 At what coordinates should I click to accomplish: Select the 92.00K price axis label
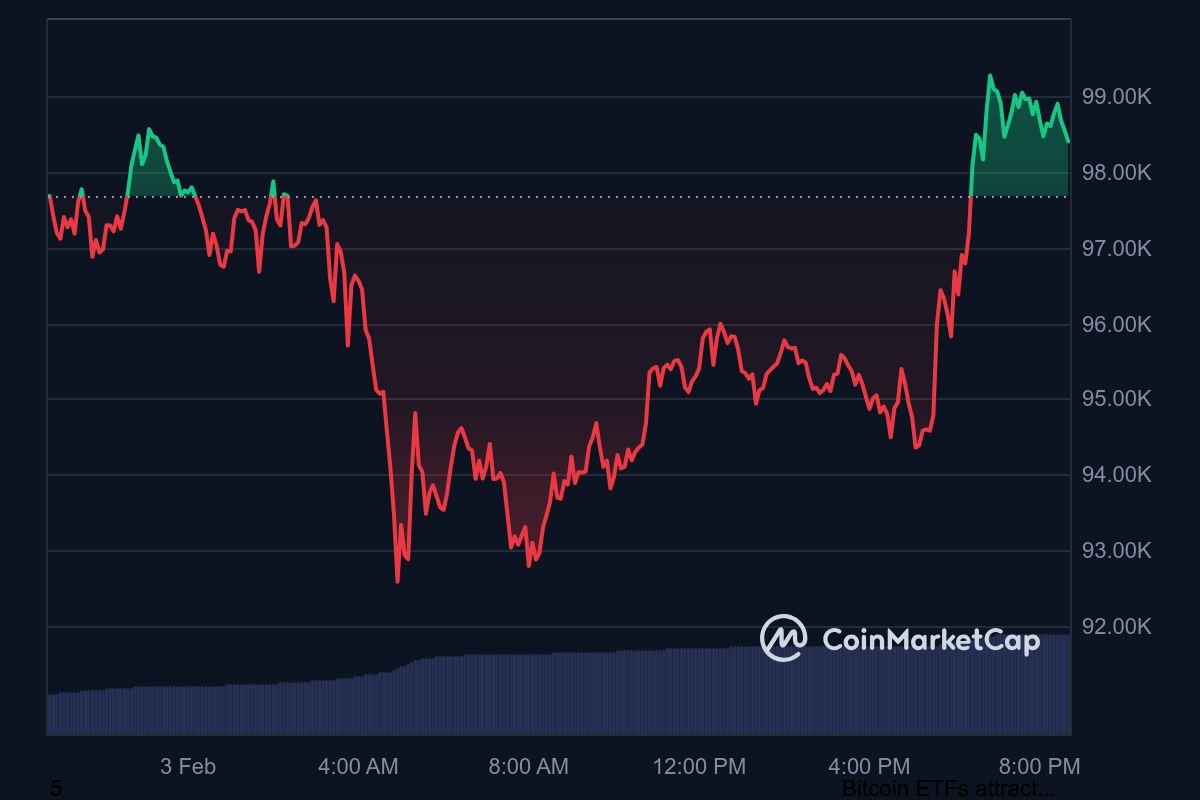coord(1116,627)
